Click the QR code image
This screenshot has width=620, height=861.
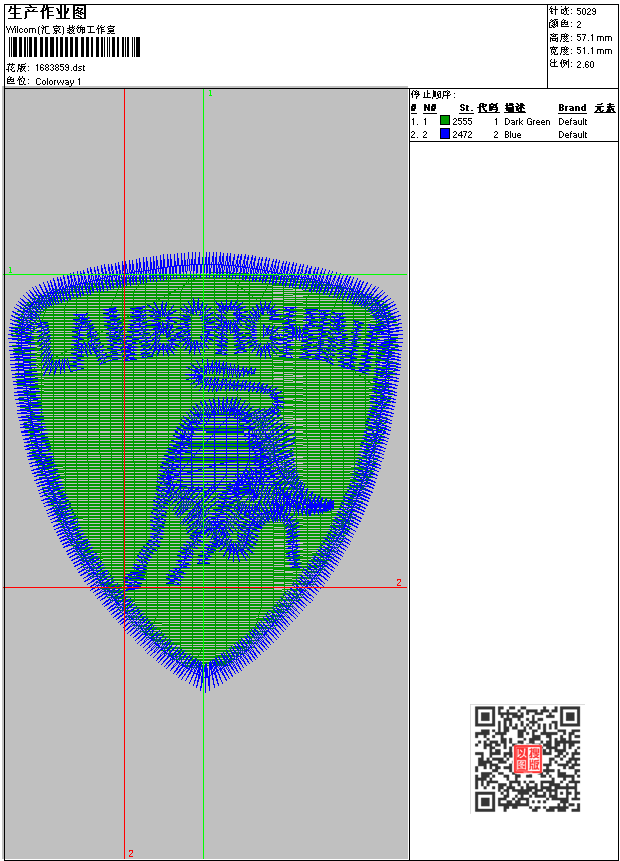pos(527,758)
